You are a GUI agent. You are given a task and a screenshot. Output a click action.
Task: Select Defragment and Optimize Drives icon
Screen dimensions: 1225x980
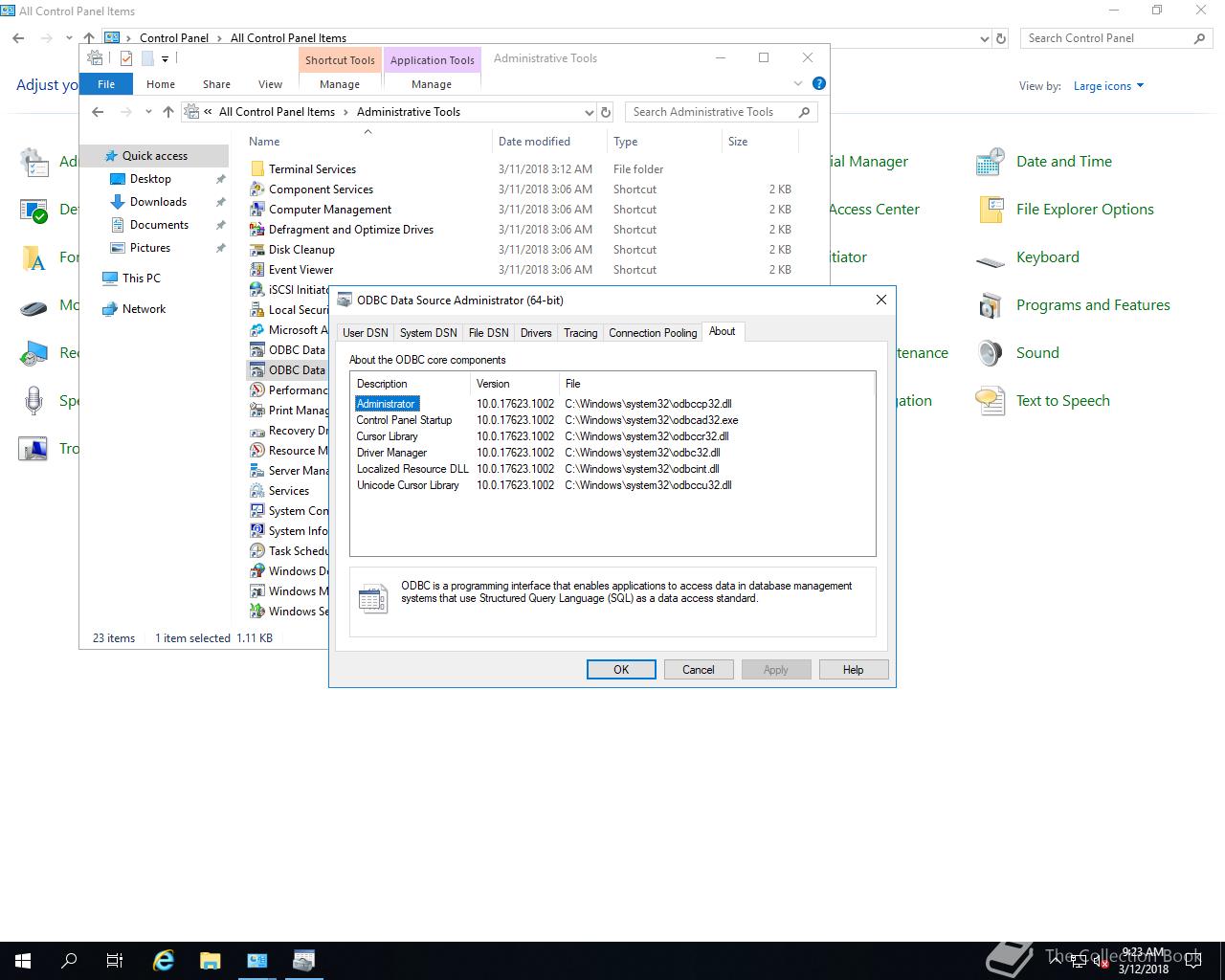256,230
